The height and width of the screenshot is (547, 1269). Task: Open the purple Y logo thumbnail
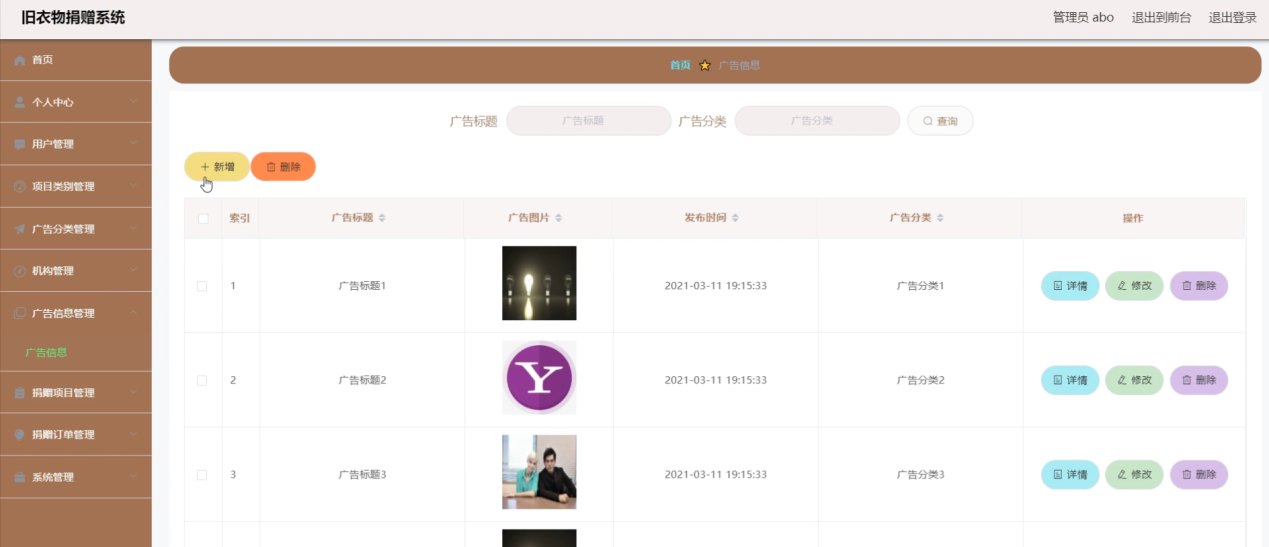(x=539, y=378)
